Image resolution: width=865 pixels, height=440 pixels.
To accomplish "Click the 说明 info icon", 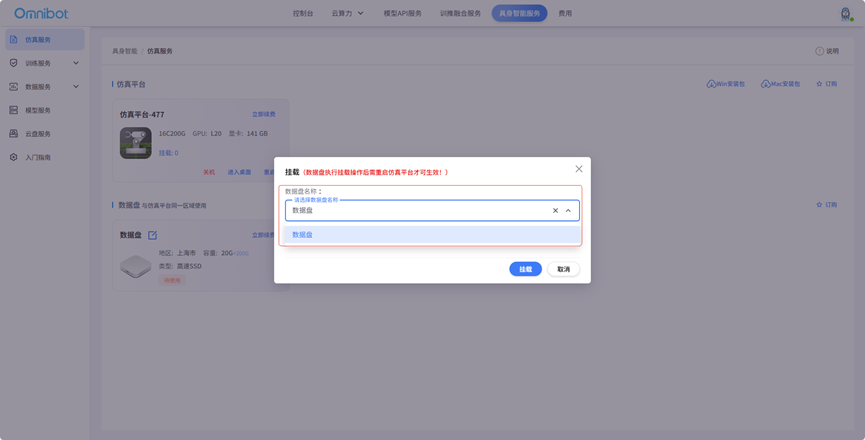I will point(819,51).
